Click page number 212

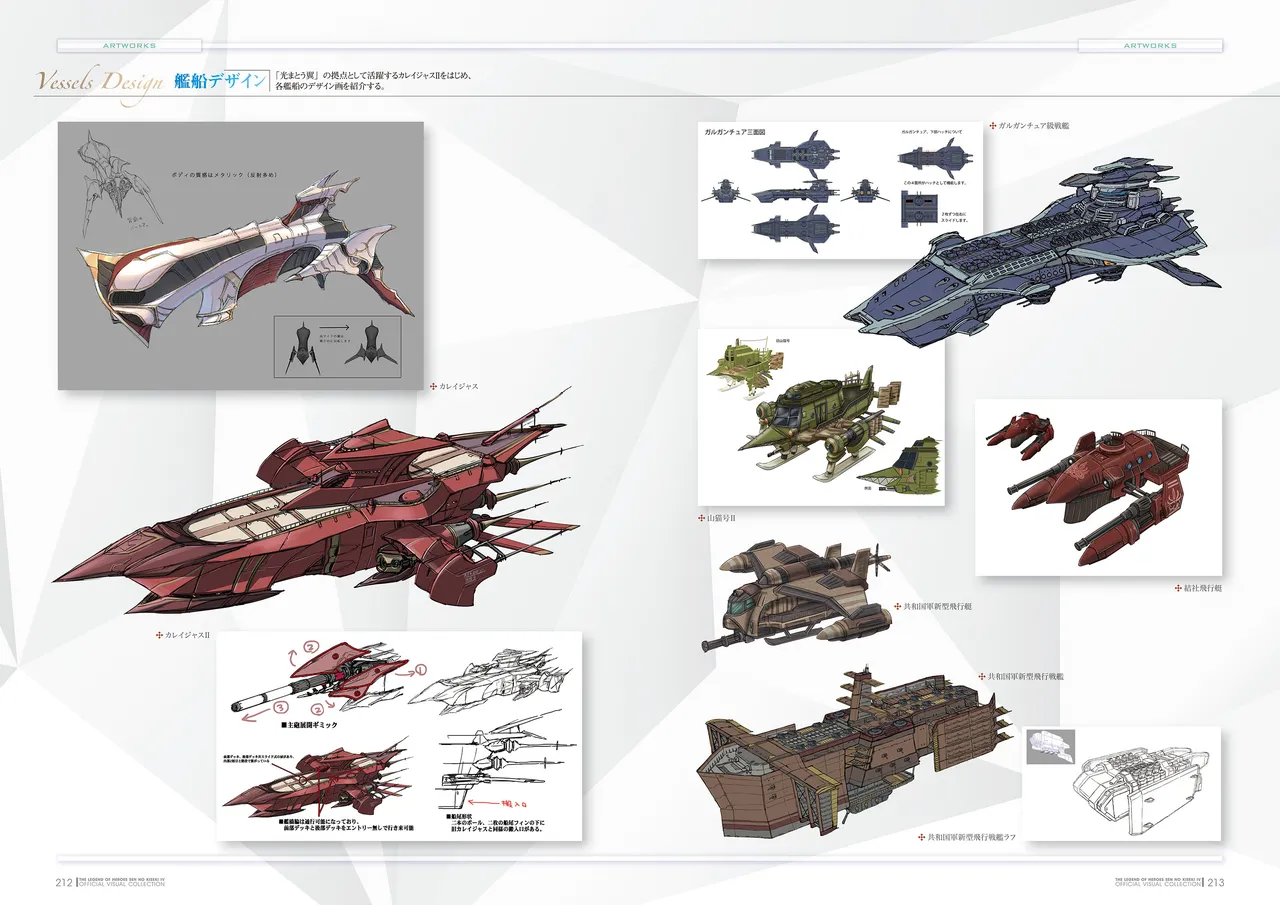(64, 882)
